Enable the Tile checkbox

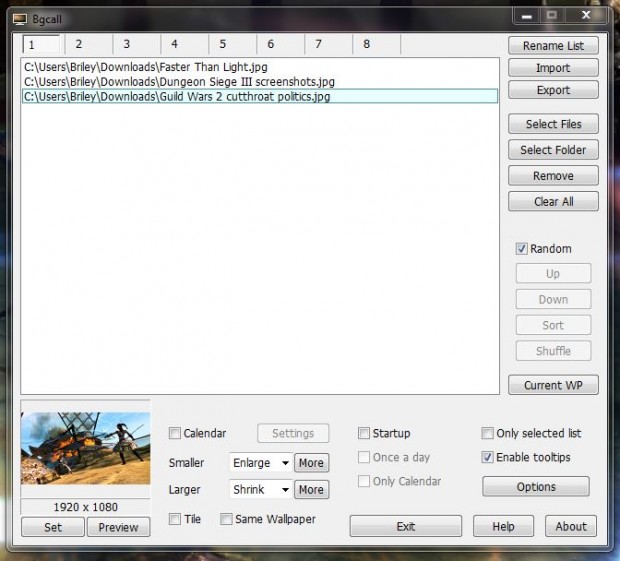point(175,519)
